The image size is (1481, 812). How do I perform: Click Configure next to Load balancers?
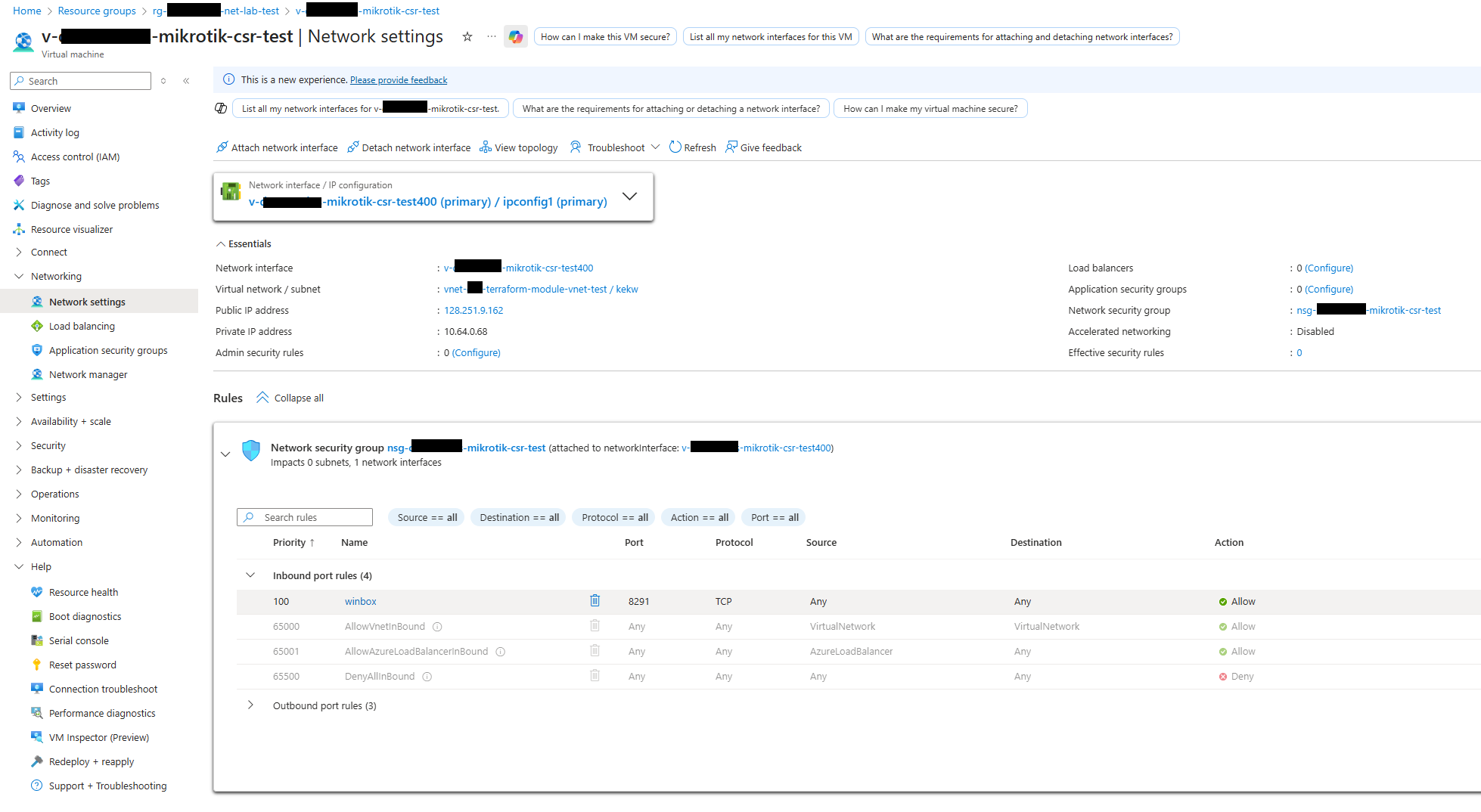1329,268
